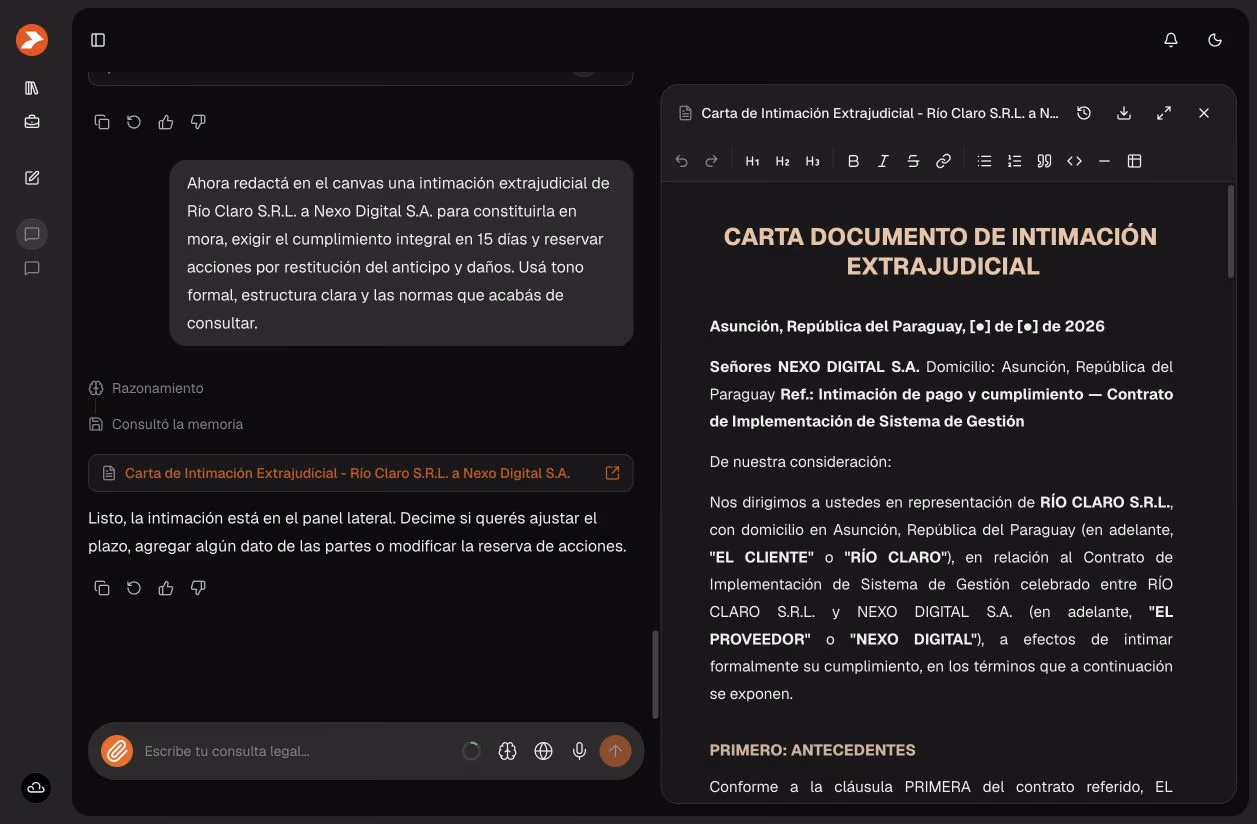This screenshot has height=824, width=1257.
Task: Toggle bold formatting
Action: 853,161
